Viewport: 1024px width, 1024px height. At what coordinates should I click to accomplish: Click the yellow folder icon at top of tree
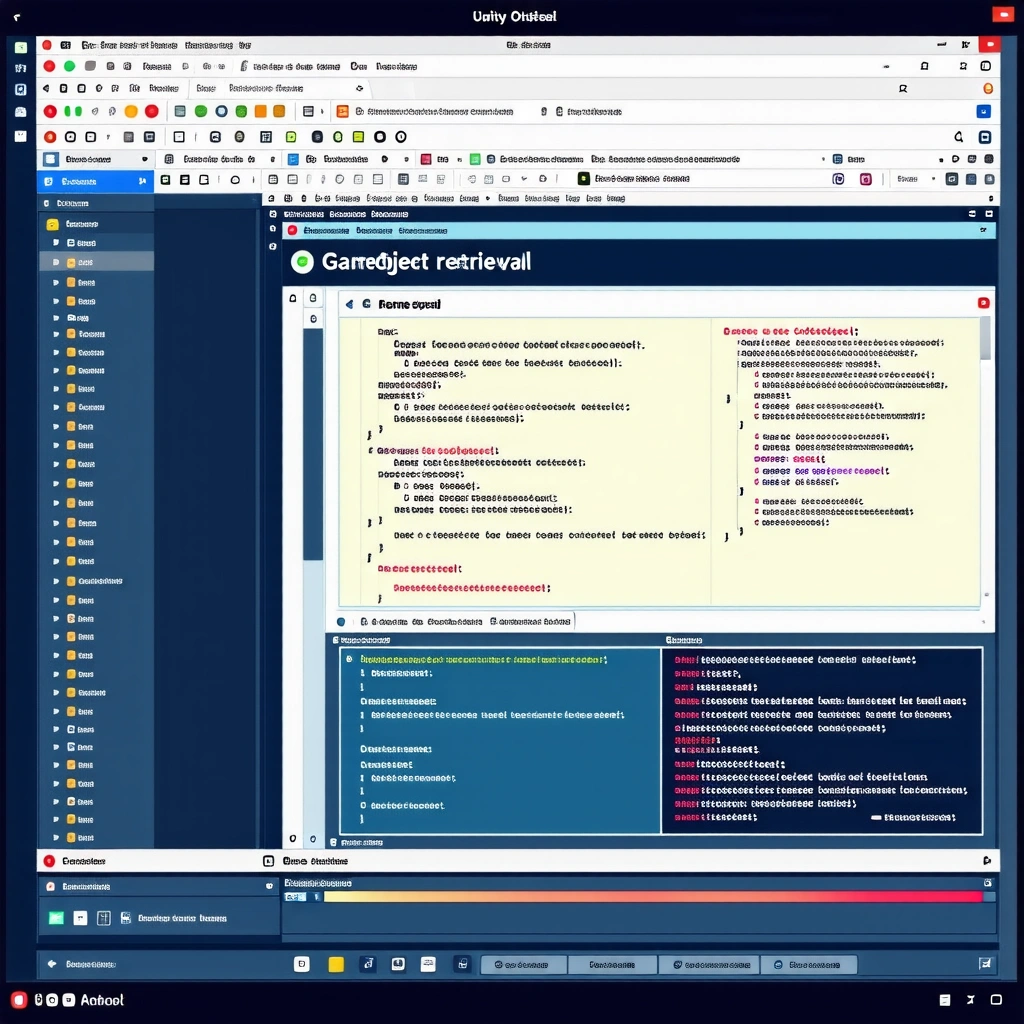53,225
